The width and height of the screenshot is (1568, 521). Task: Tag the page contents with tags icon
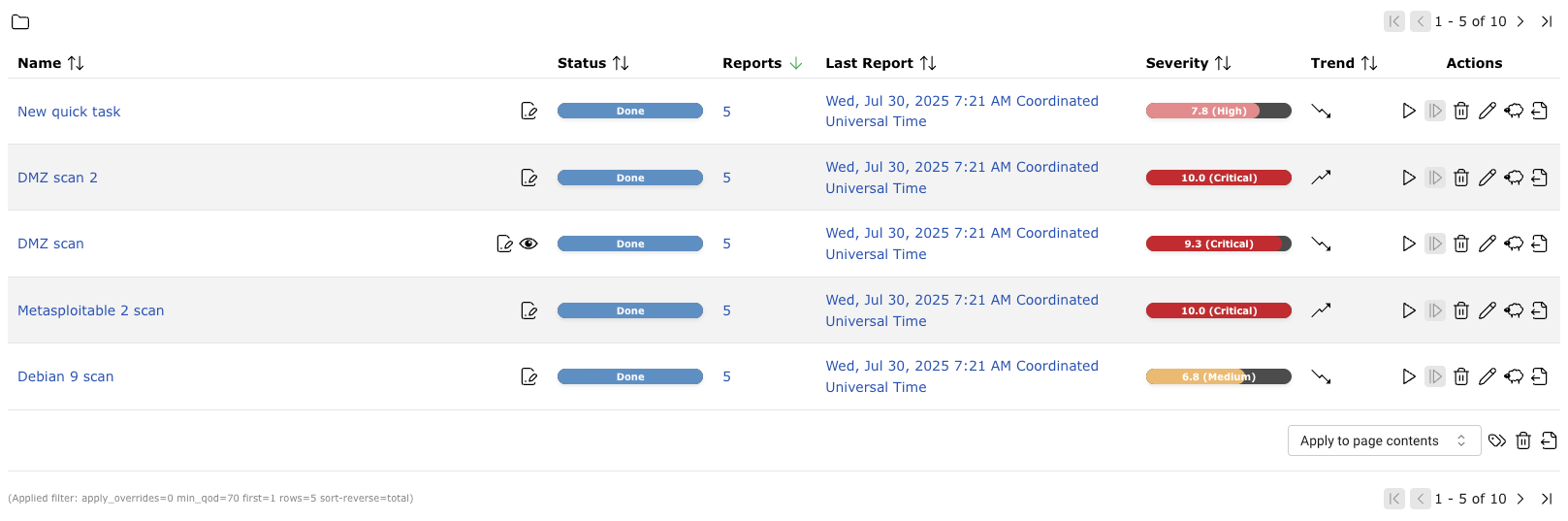tap(1497, 440)
